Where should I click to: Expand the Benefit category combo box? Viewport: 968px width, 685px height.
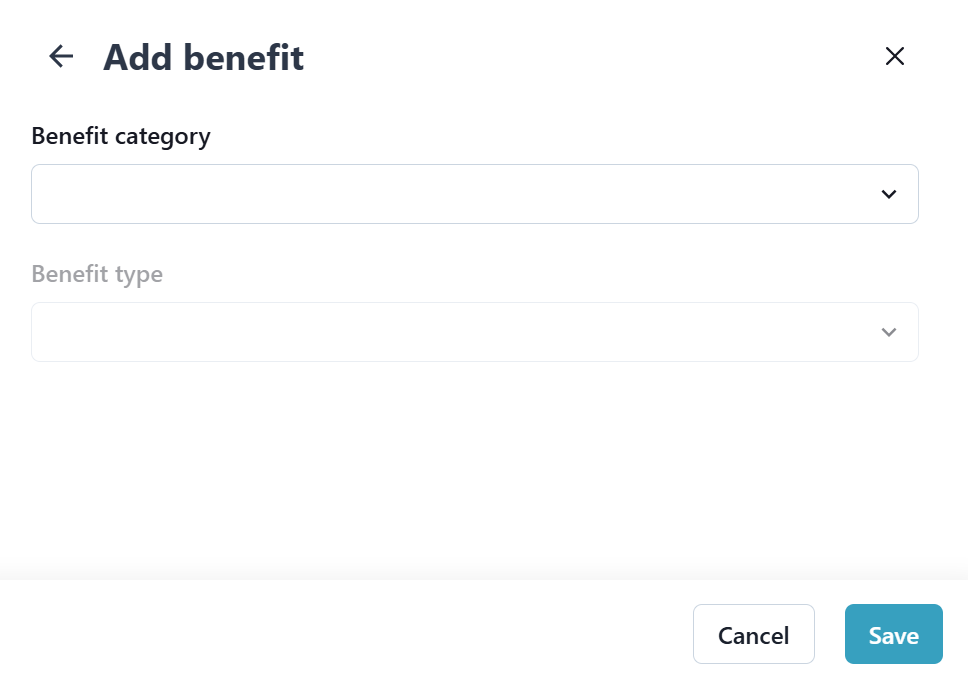pyautogui.click(x=474, y=194)
